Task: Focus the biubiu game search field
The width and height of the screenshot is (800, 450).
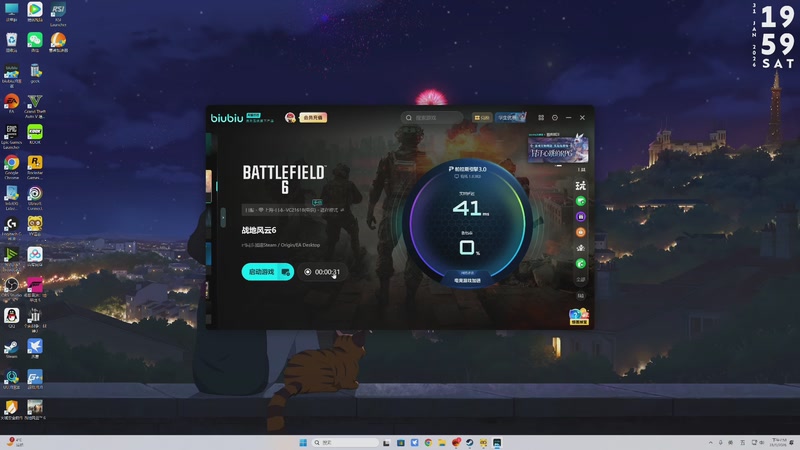Action: [431, 117]
